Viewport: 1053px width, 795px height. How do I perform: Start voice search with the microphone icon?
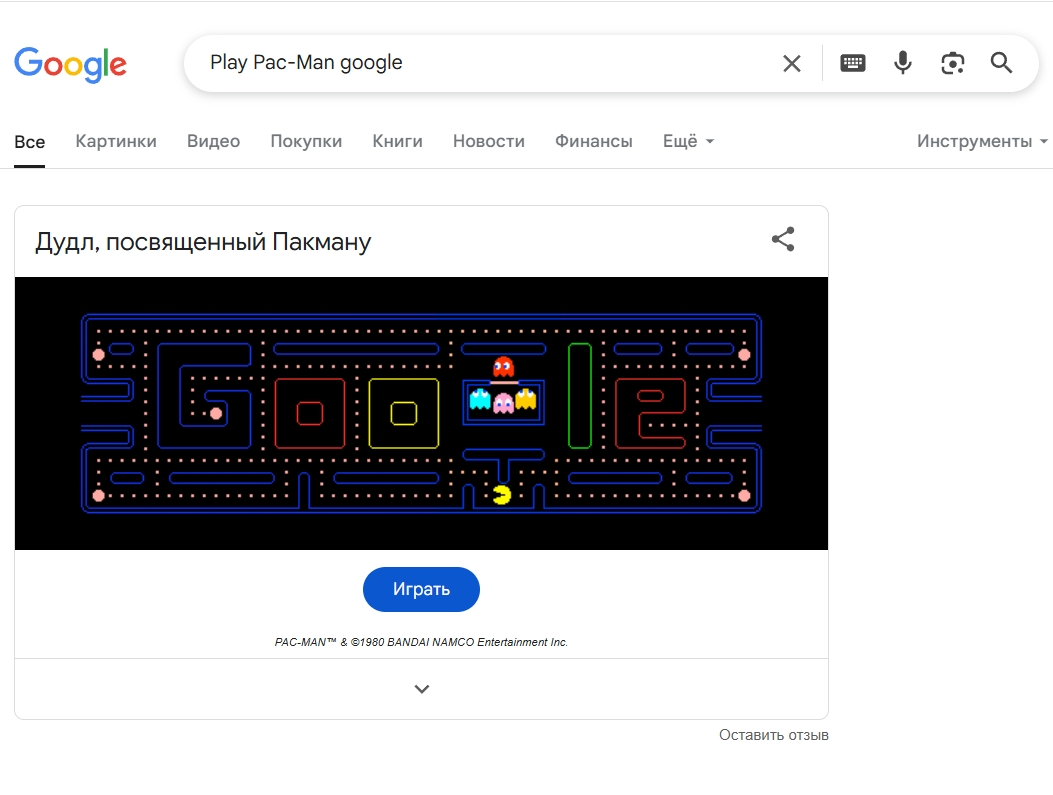(903, 63)
